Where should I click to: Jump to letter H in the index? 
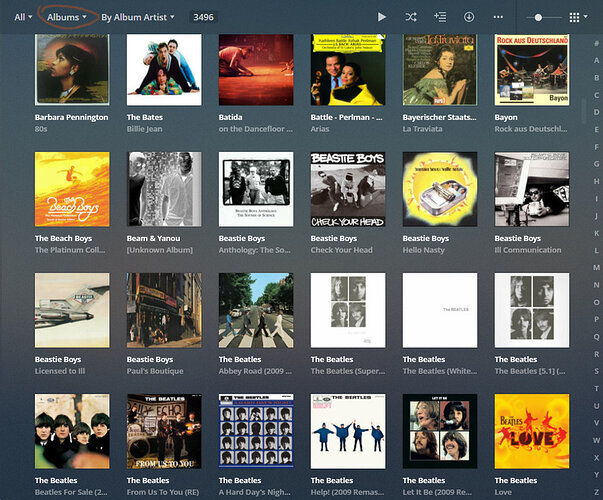click(x=596, y=181)
